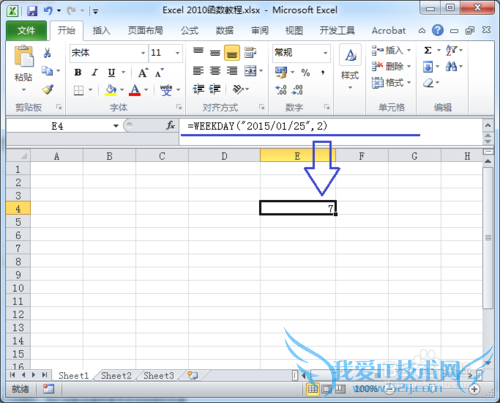Toggle top vertical alignment
This screenshot has height=403, width=500.
click(x=198, y=51)
